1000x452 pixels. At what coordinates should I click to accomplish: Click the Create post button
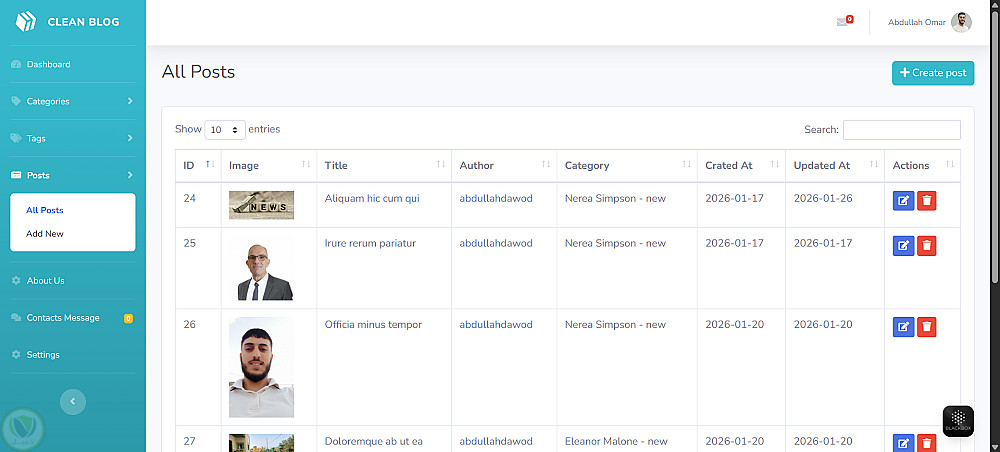[x=932, y=73]
